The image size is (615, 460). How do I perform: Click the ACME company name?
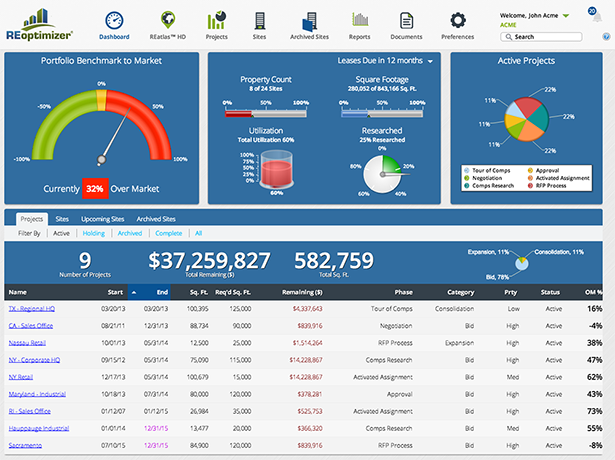[508, 25]
